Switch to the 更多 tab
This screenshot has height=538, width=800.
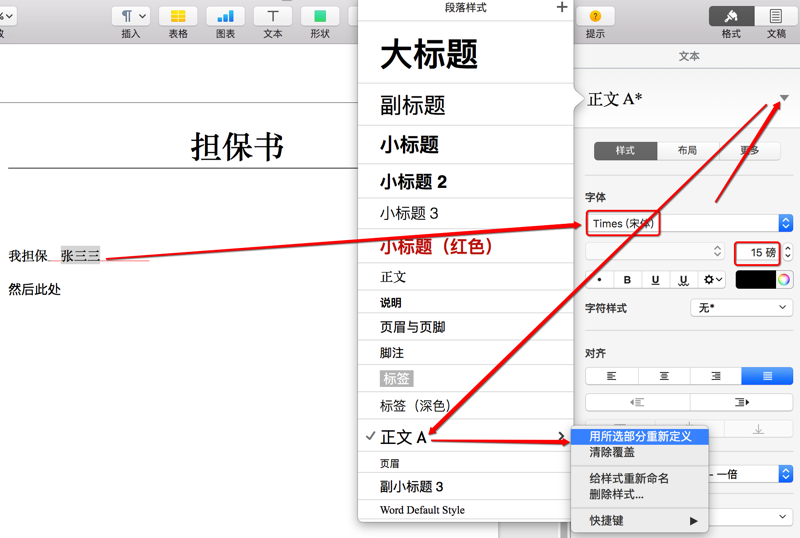click(x=749, y=151)
